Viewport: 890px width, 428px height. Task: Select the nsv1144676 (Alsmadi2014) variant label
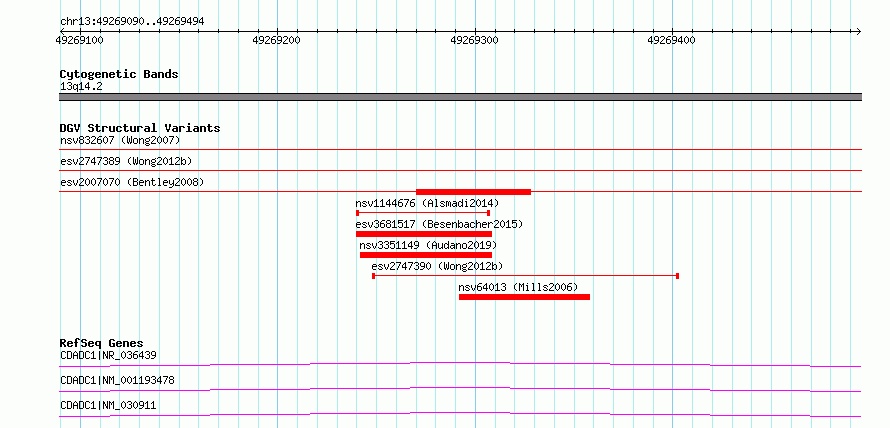click(427, 203)
